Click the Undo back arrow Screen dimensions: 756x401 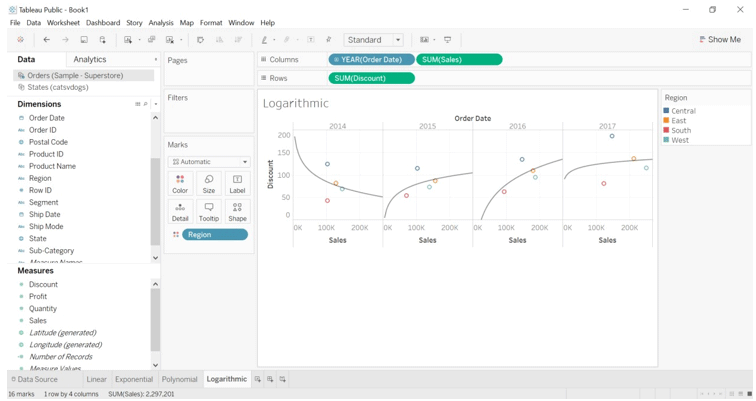[46, 40]
